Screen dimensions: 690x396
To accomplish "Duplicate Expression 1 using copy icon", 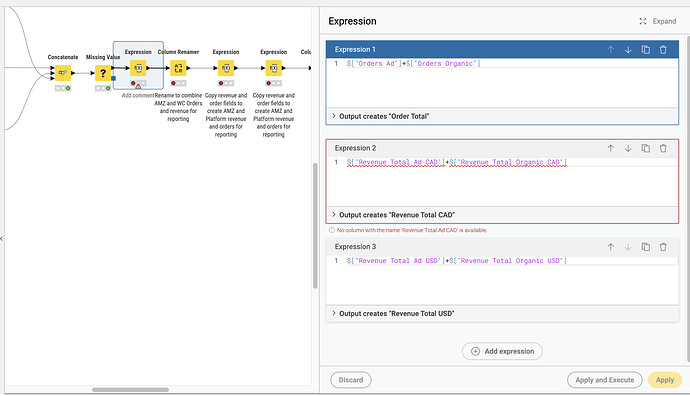I will 646,50.
